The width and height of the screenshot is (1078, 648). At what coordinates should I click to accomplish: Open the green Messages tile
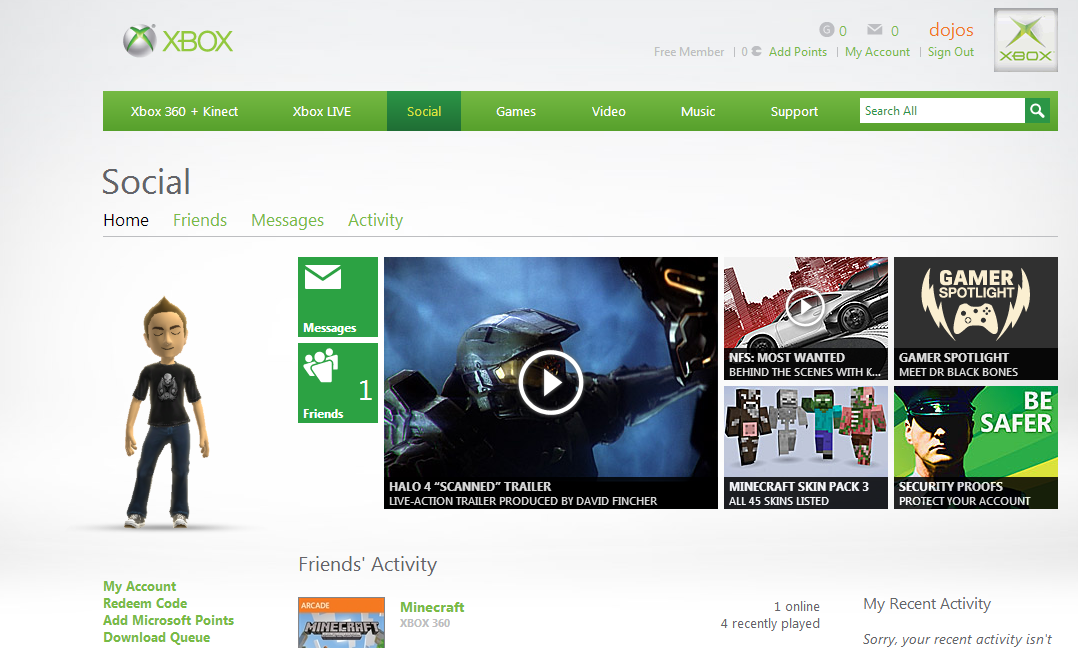pyautogui.click(x=338, y=297)
